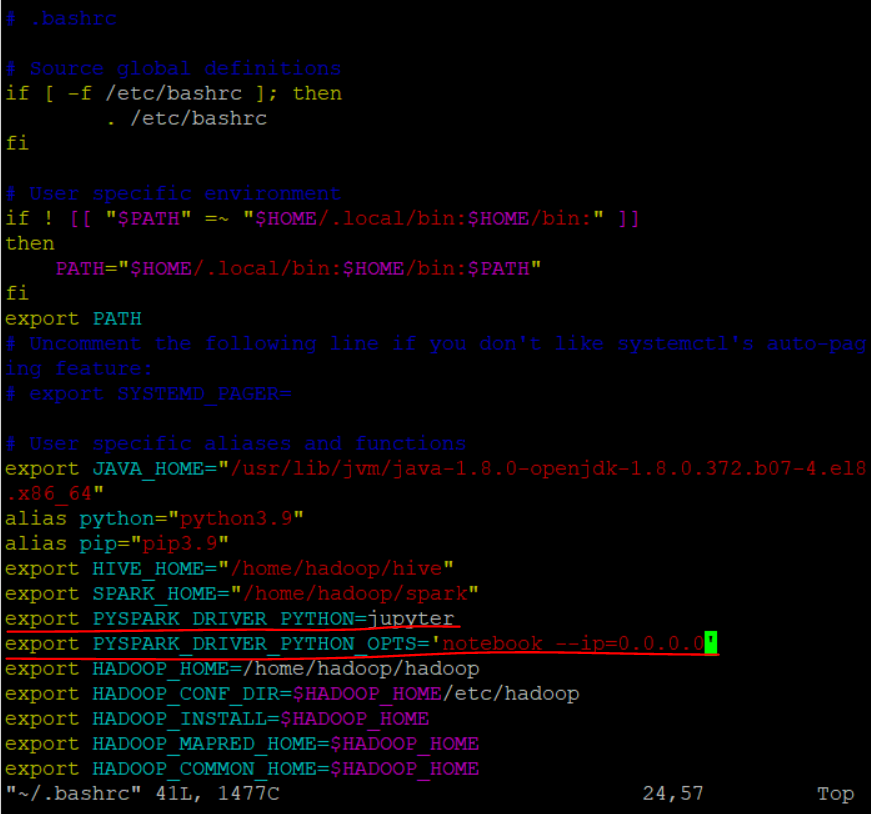Click the '# Source global definitions' comment
Viewport: 871px width, 814px height.
(173, 69)
